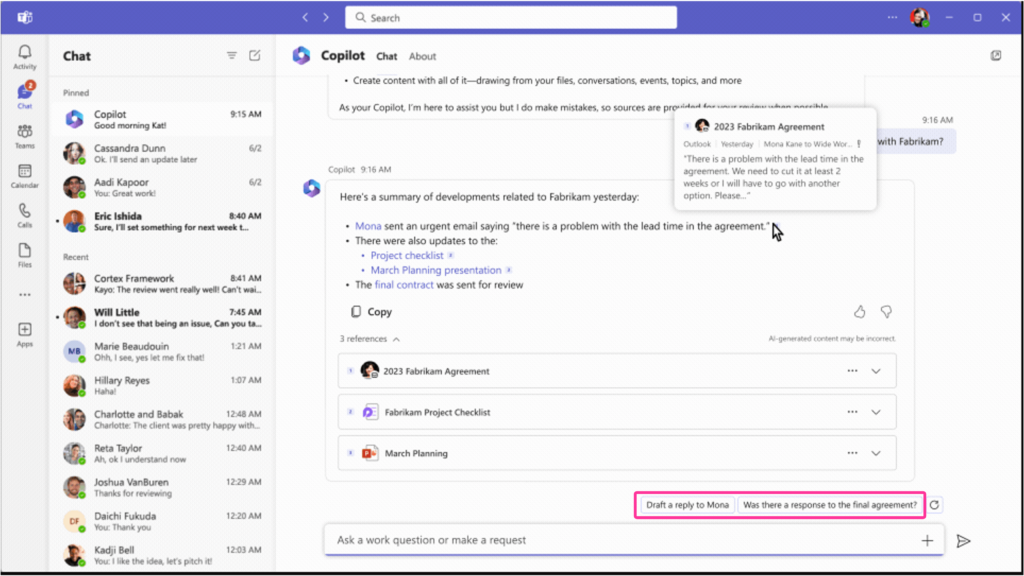The height and width of the screenshot is (576, 1024).
Task: Select the Draft a reply to Mona suggestion
Action: [686, 505]
